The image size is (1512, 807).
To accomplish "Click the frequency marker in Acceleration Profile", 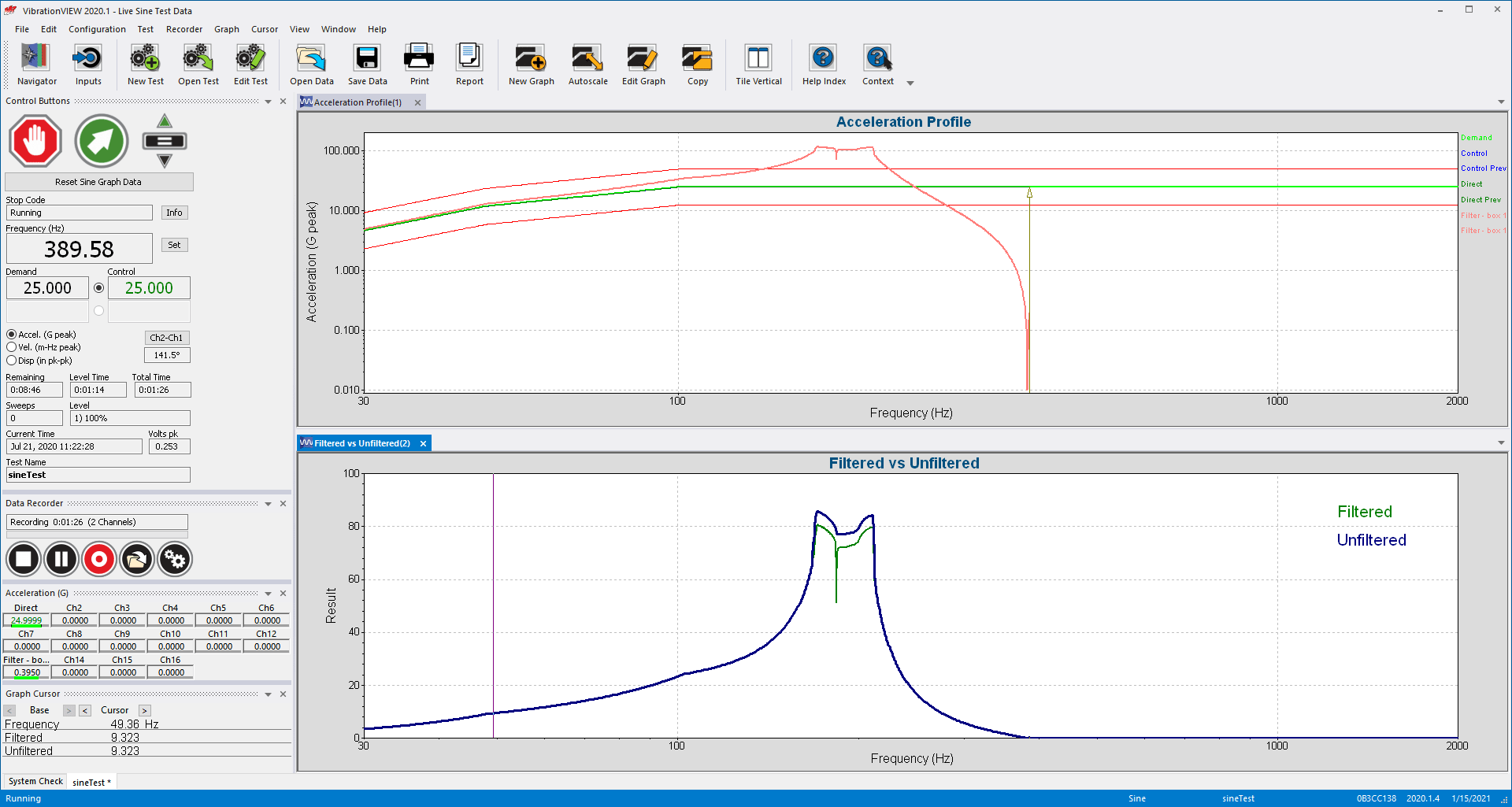I will point(1028,193).
